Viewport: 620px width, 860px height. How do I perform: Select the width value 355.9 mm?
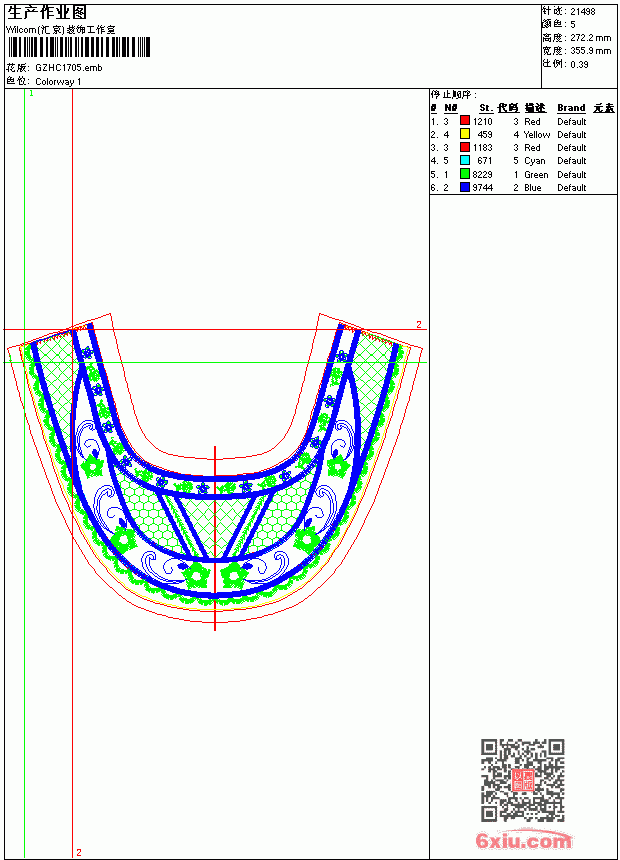point(590,51)
